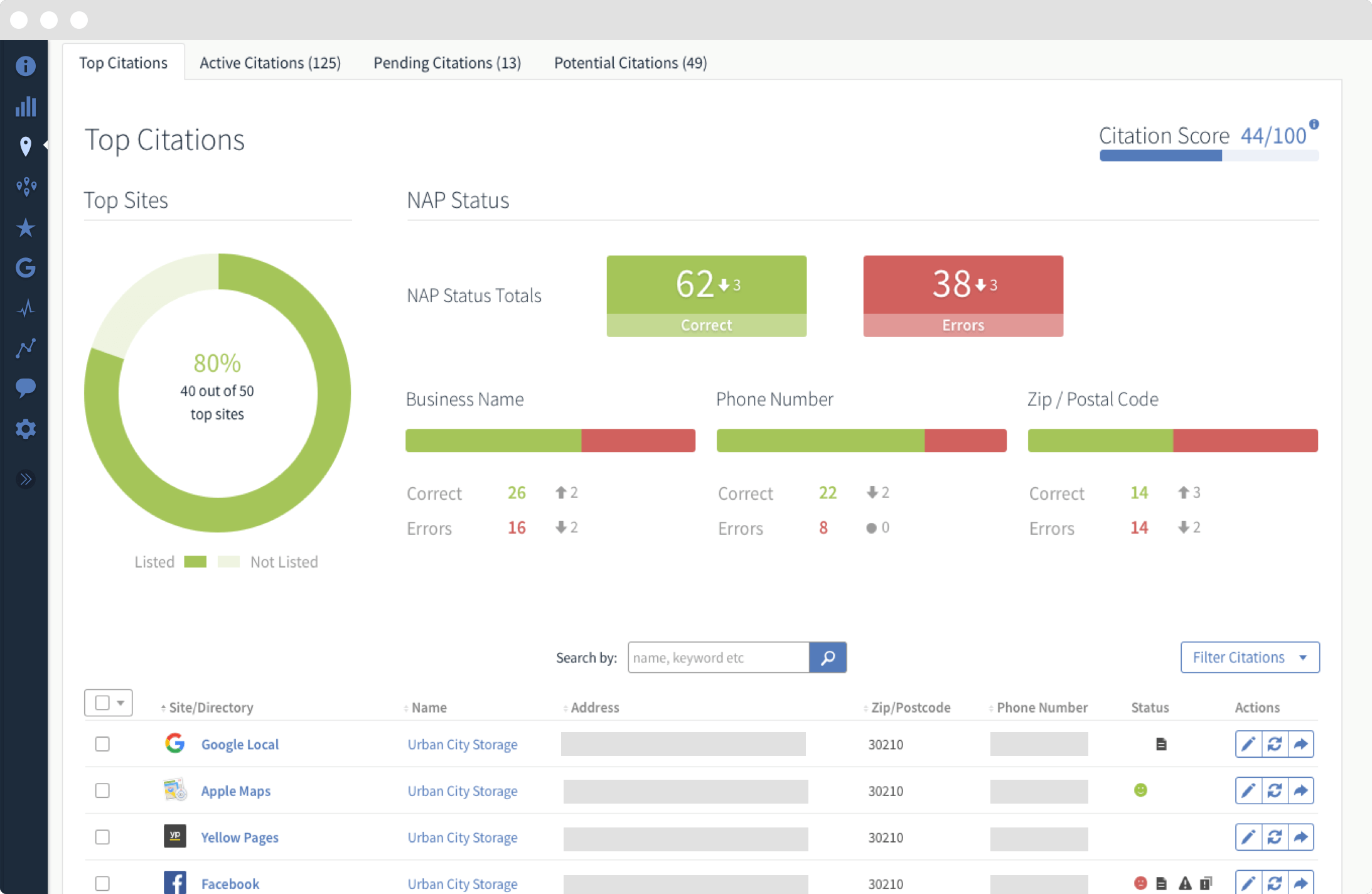Open the bar chart analytics sidebar icon
The image size is (1372, 894).
[26, 106]
